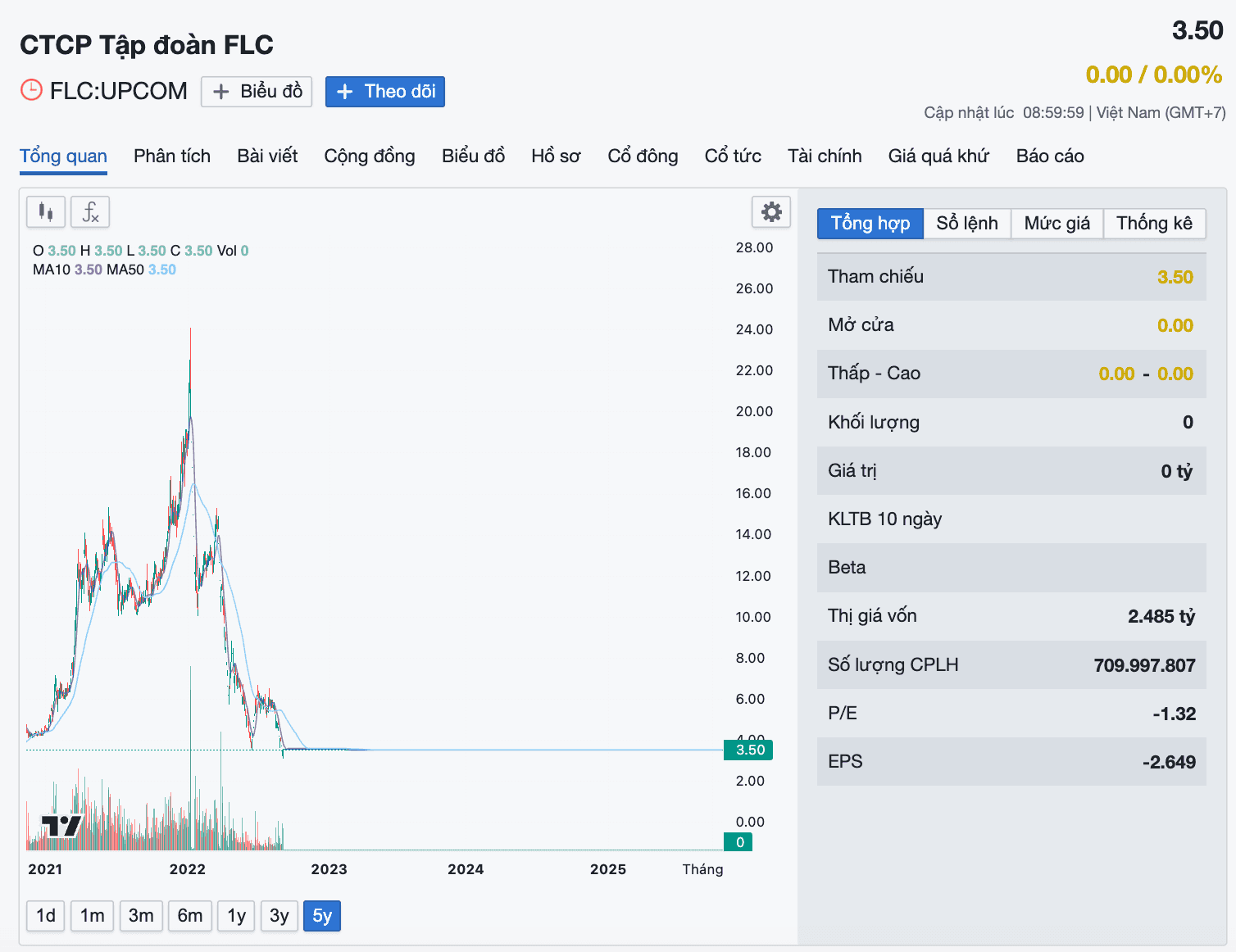This screenshot has width=1236, height=952.
Task: Click the TradingView logo on chart
Action: point(61,826)
